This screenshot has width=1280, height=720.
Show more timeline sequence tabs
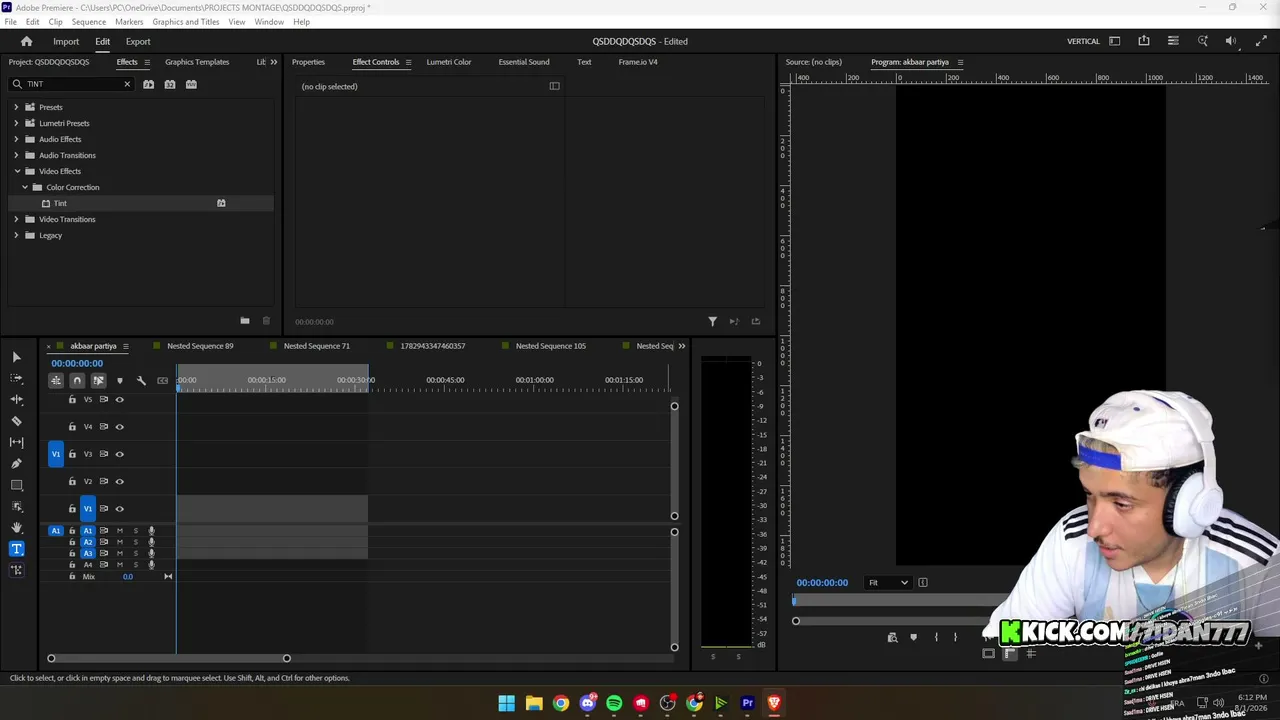coord(682,346)
